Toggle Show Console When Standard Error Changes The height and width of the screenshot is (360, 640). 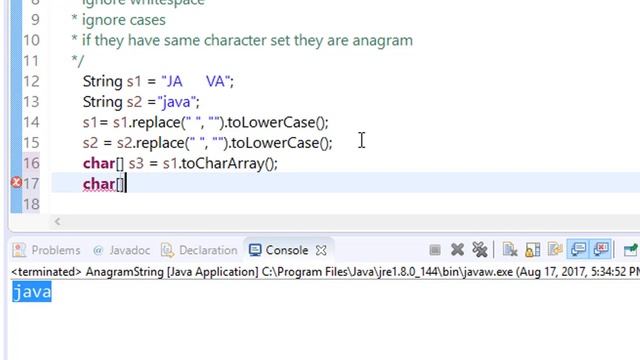tap(601, 249)
